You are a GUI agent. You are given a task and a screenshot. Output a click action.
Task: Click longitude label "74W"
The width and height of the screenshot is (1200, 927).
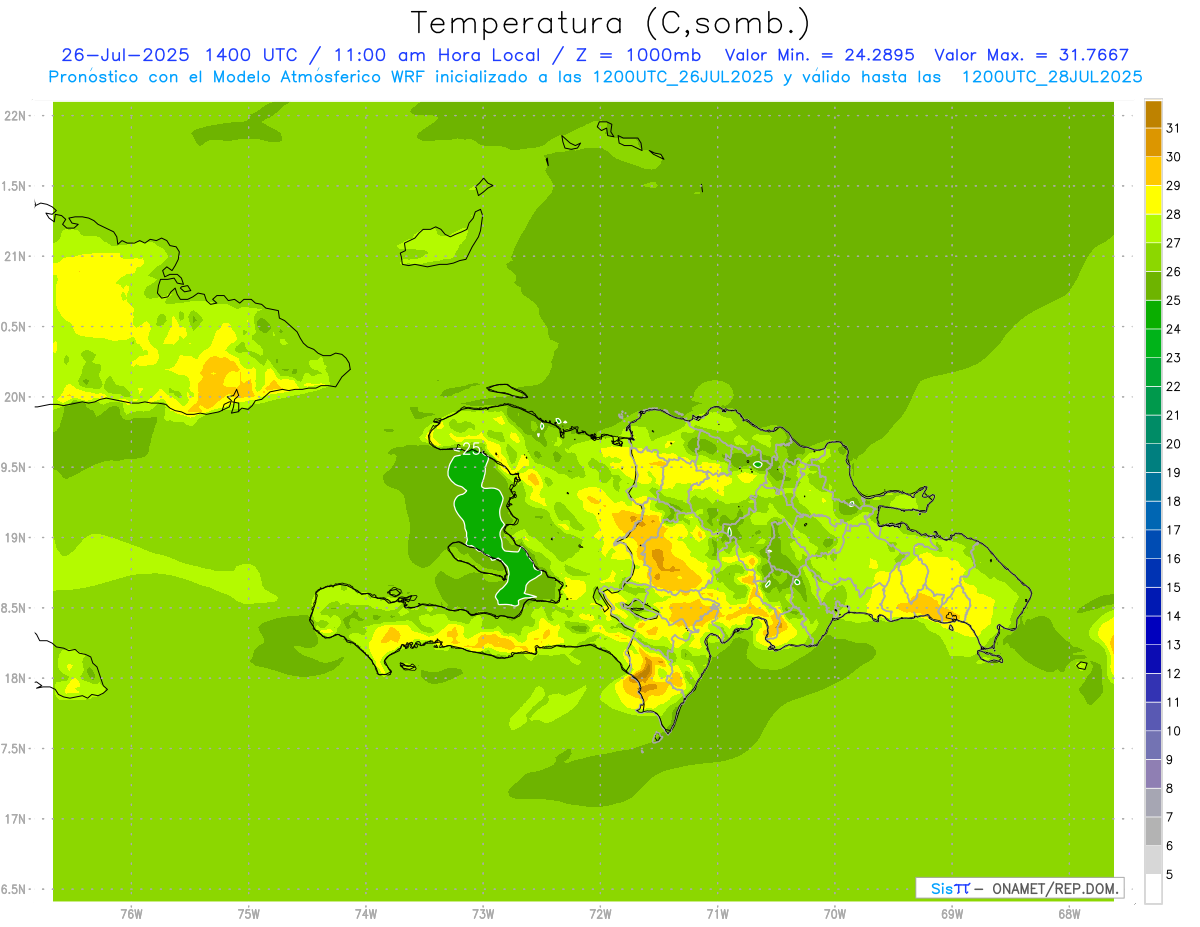coord(366,914)
